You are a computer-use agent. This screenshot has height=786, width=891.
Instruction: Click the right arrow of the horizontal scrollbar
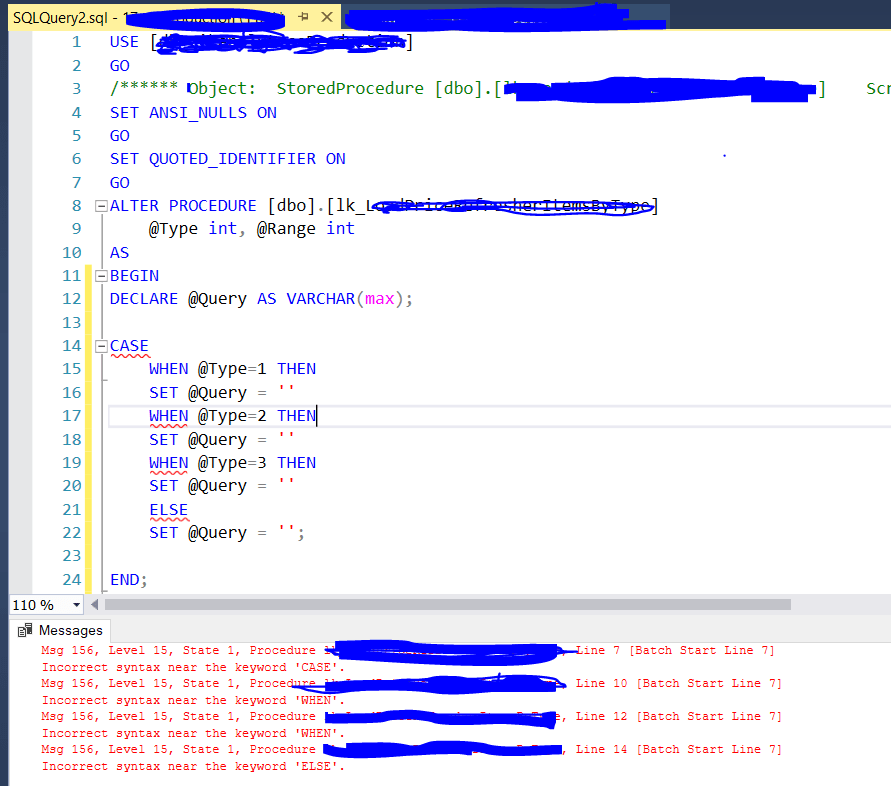pos(882,604)
